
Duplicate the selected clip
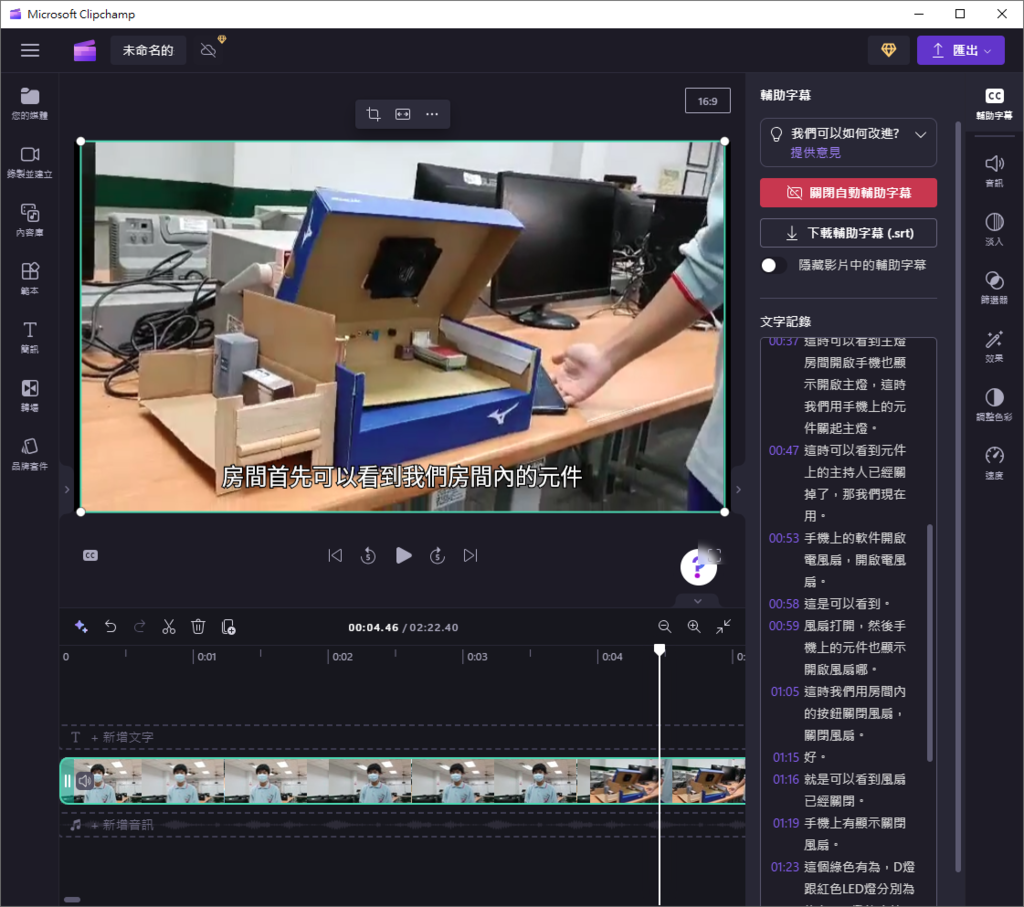(229, 627)
